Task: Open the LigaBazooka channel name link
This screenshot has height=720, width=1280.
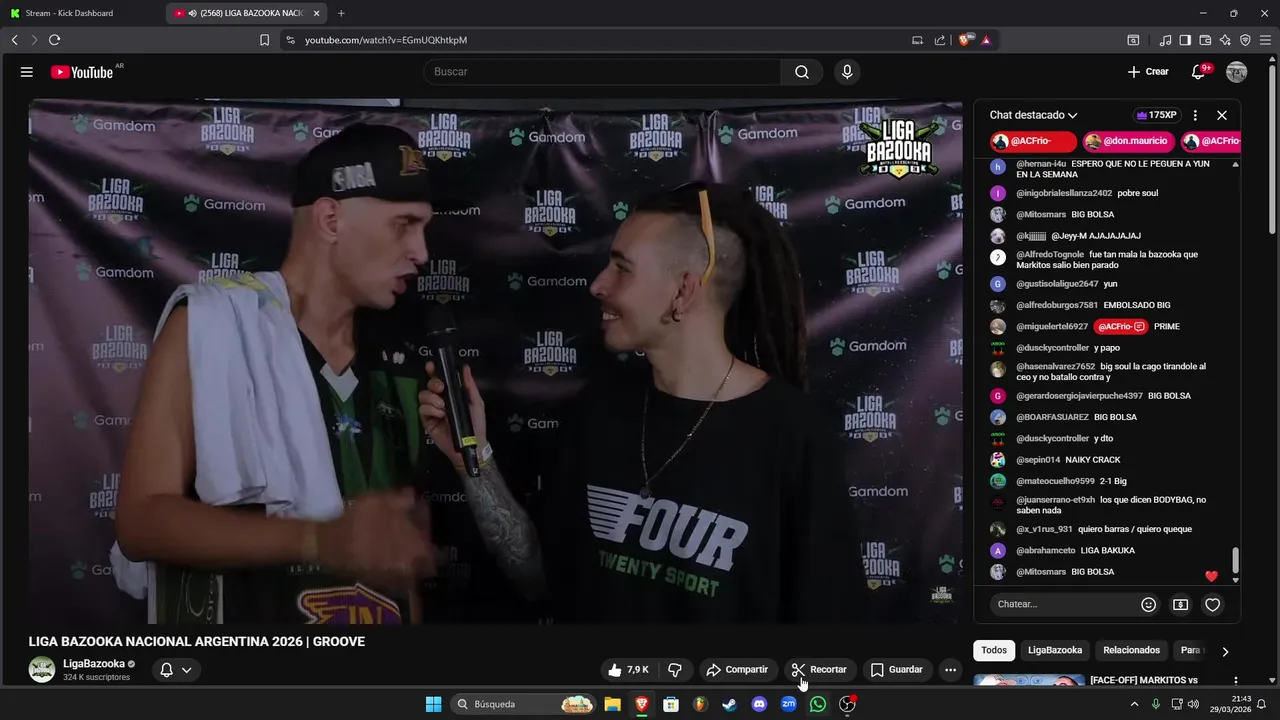Action: tap(94, 664)
